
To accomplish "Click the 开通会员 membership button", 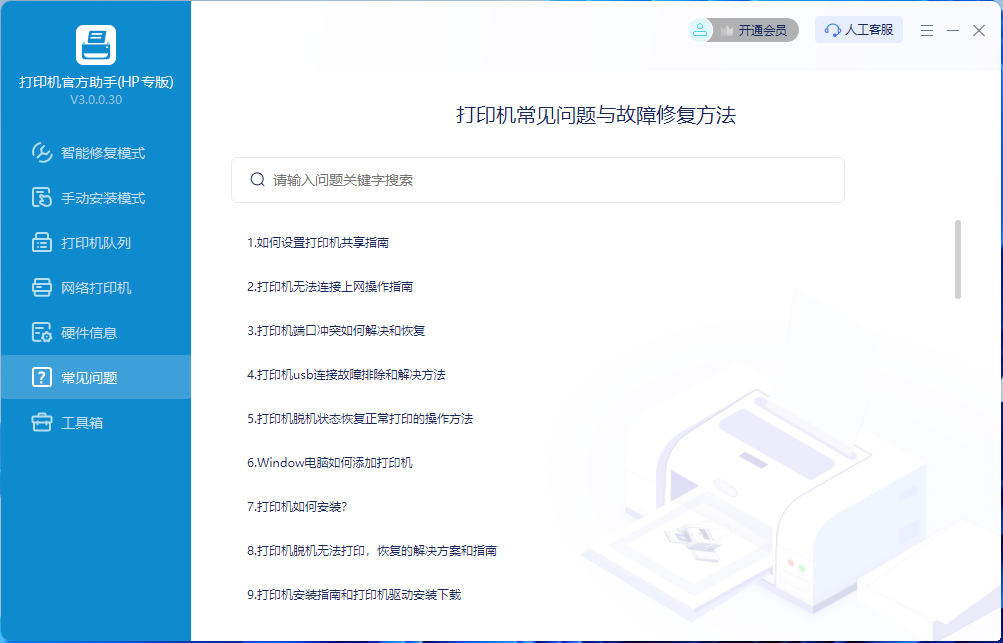I will pos(743,31).
